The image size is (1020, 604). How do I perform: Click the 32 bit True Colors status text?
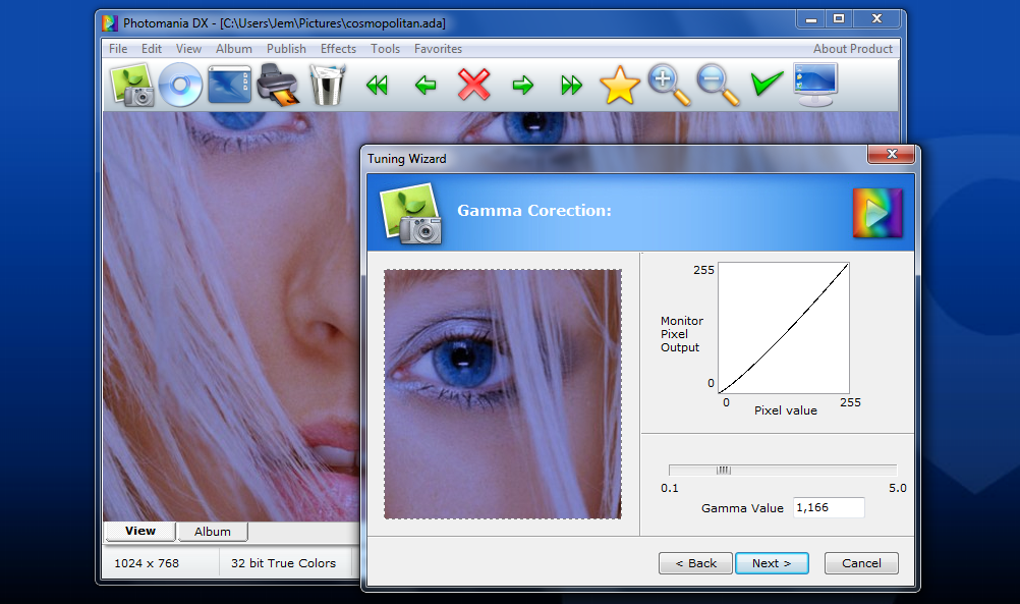pos(284,564)
